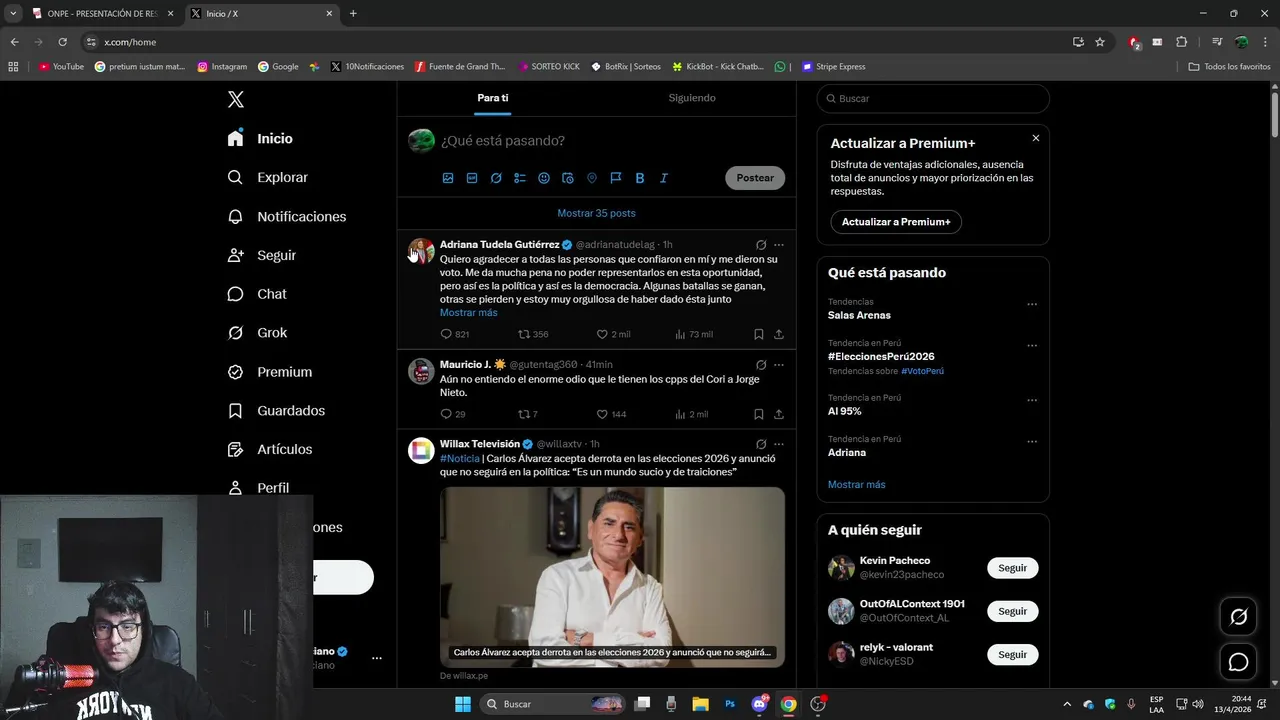The image size is (1280, 720).
Task: Switch to the Siguiendo tab
Action: pos(692,98)
